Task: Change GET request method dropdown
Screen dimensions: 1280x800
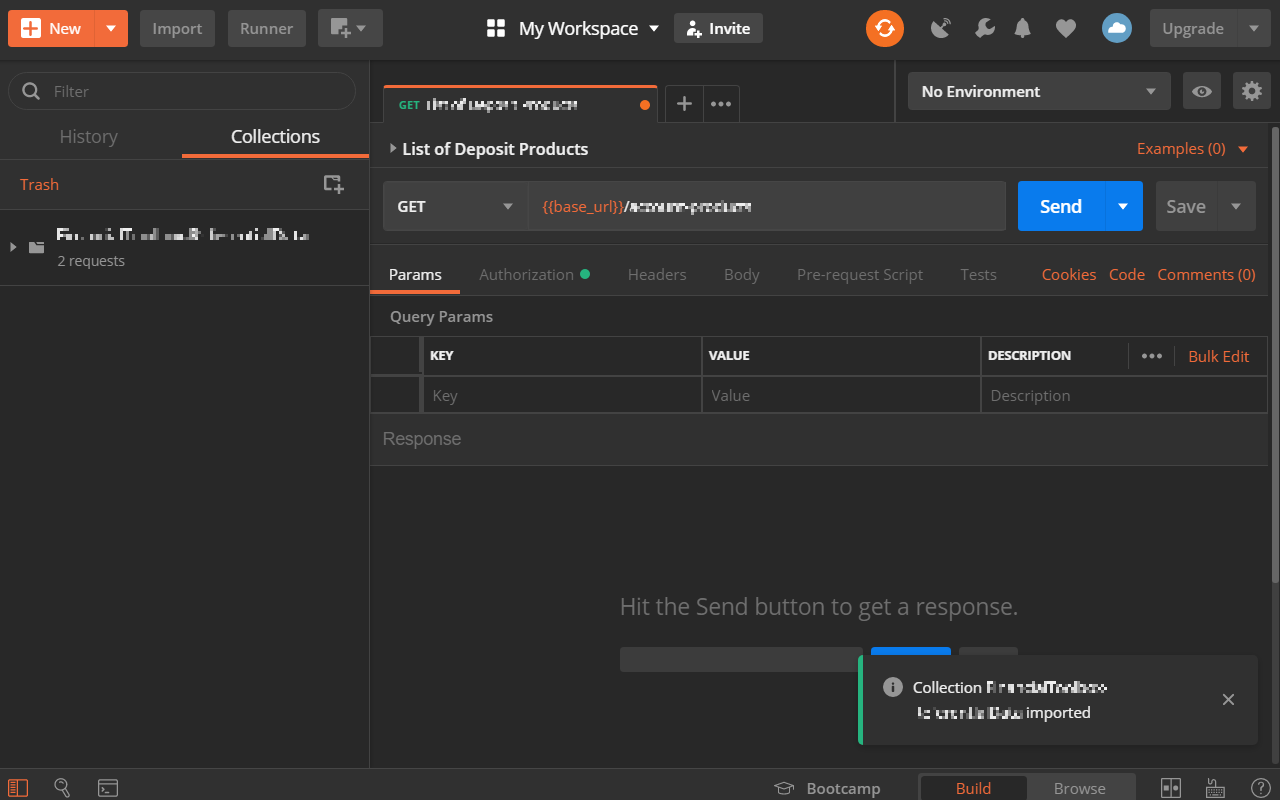Action: click(455, 206)
